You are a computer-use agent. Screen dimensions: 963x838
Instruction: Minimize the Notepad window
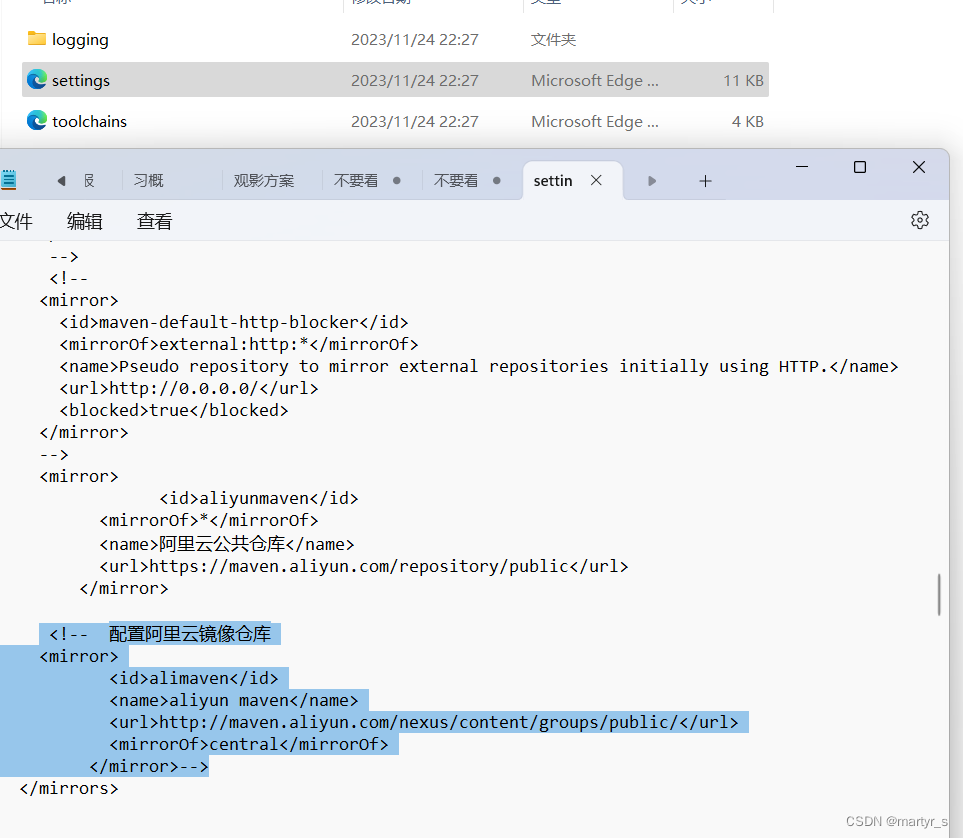[801, 167]
